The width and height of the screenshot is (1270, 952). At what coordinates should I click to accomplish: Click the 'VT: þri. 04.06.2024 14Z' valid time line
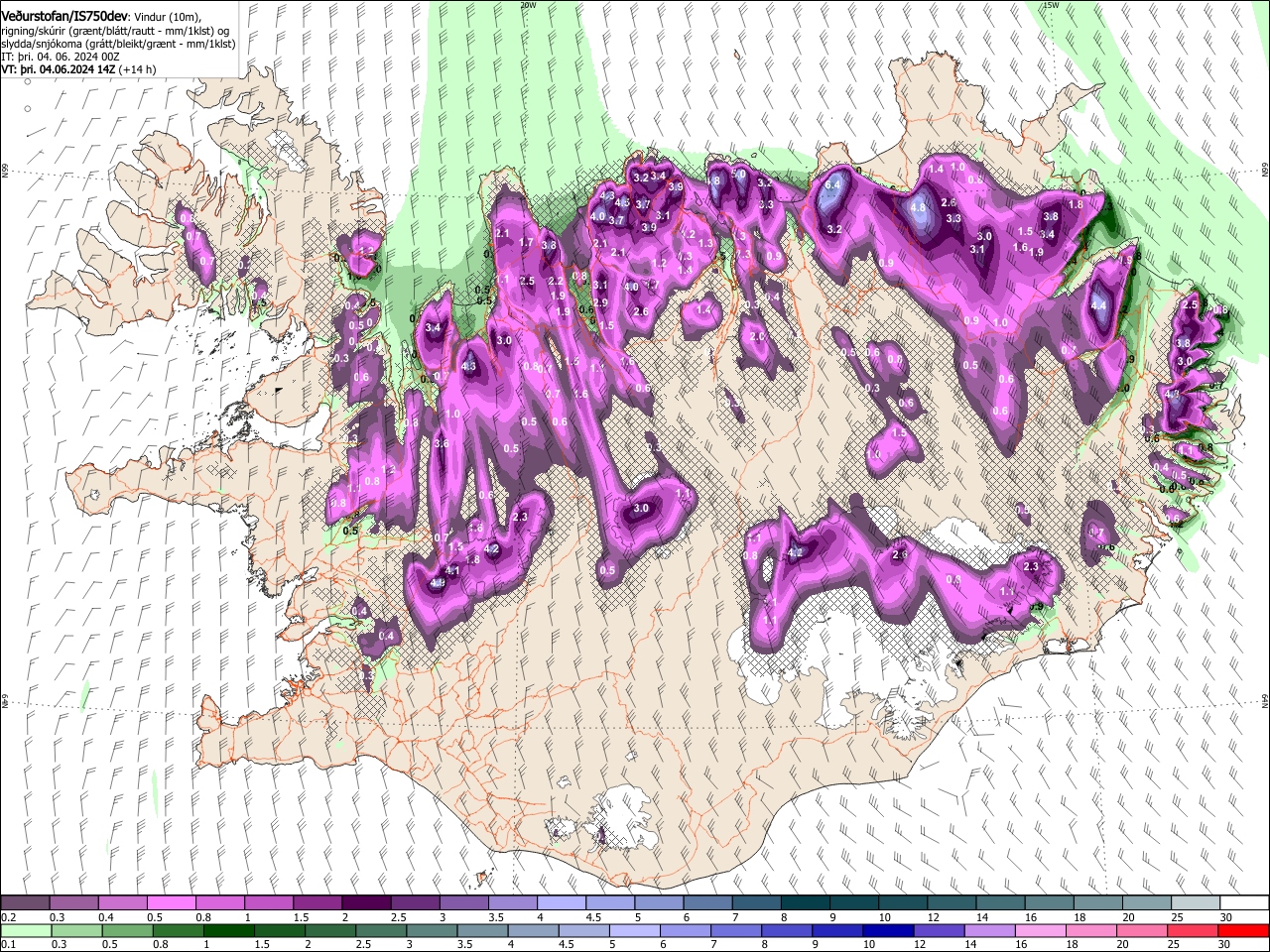[x=58, y=69]
